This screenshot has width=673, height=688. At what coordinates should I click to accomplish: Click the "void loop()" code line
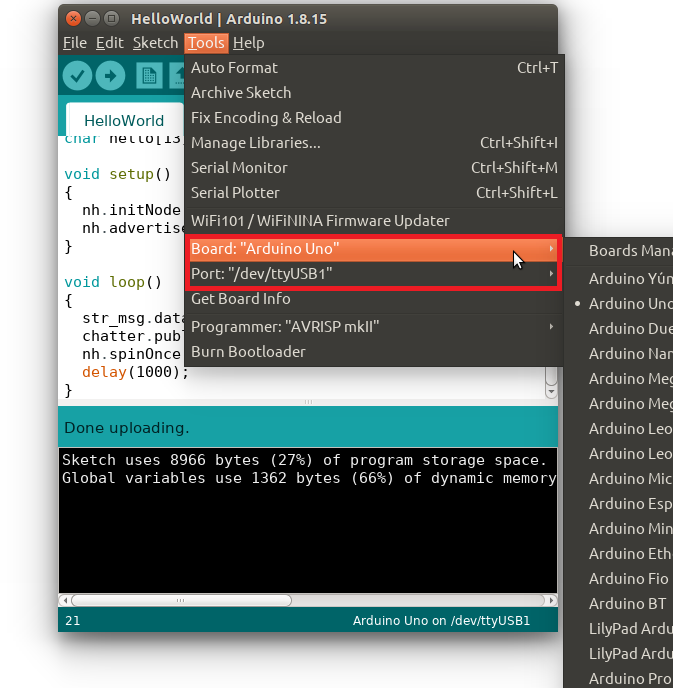point(113,282)
